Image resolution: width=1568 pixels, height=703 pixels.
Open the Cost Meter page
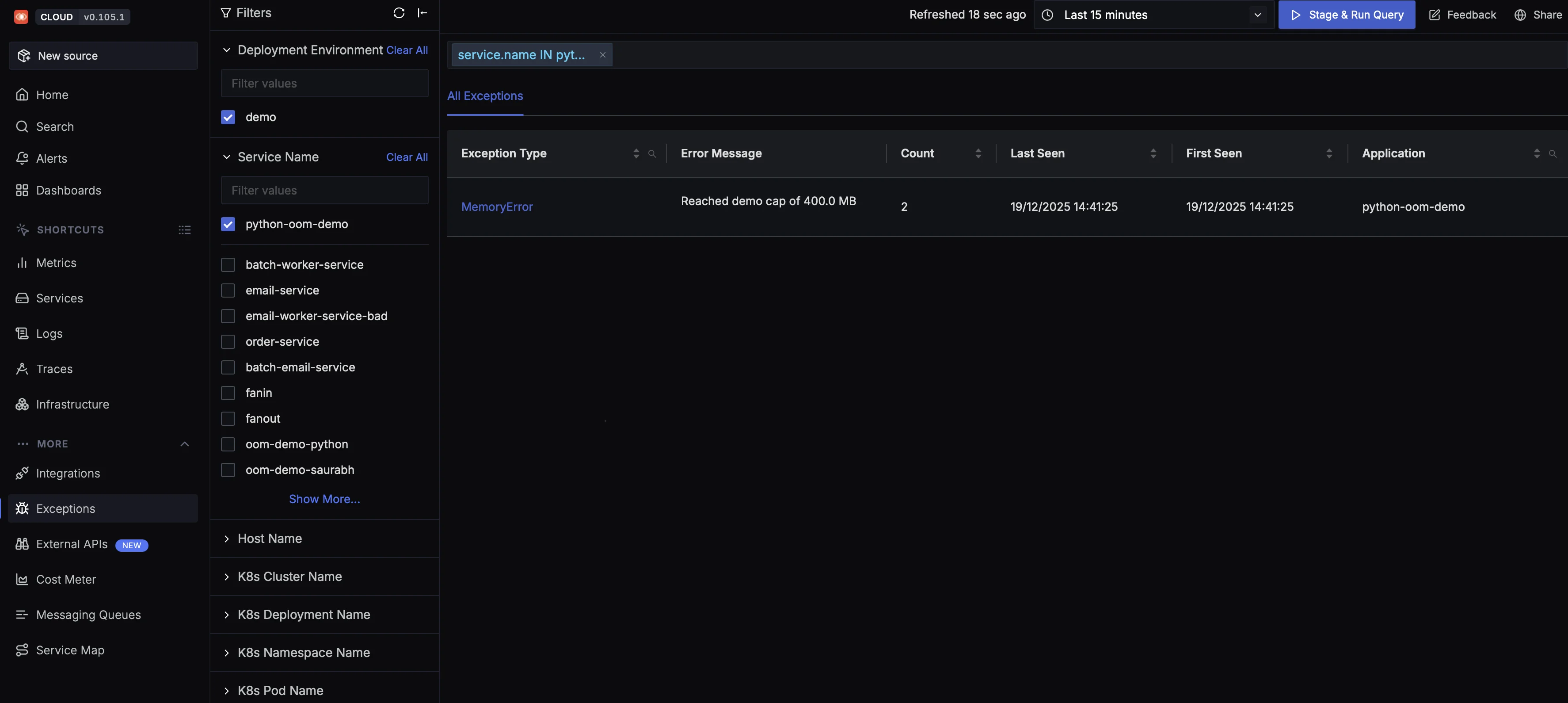point(66,579)
